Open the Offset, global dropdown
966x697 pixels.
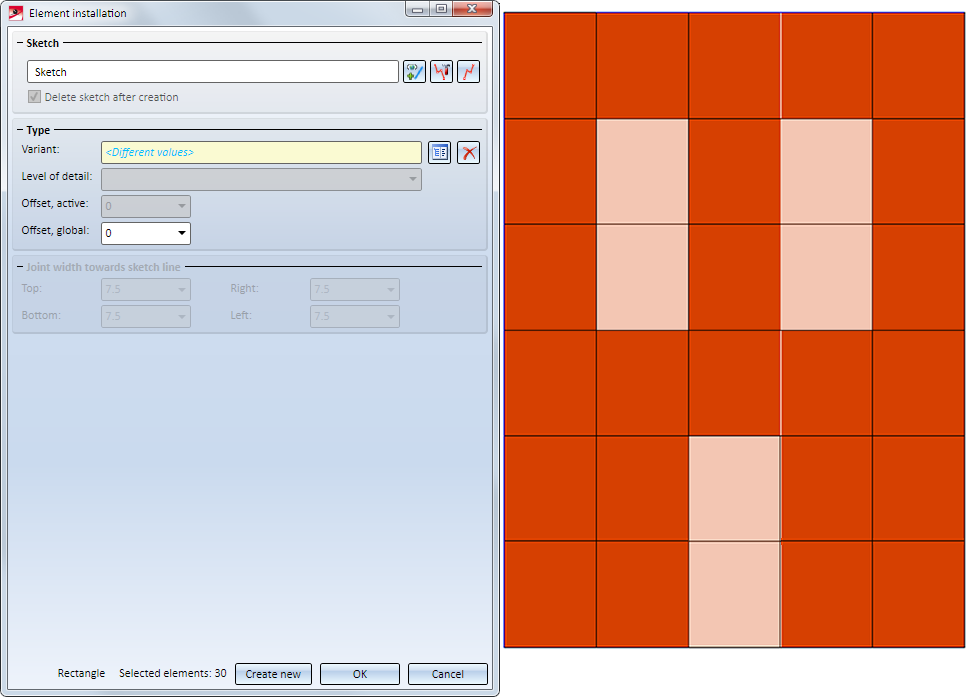coord(146,233)
